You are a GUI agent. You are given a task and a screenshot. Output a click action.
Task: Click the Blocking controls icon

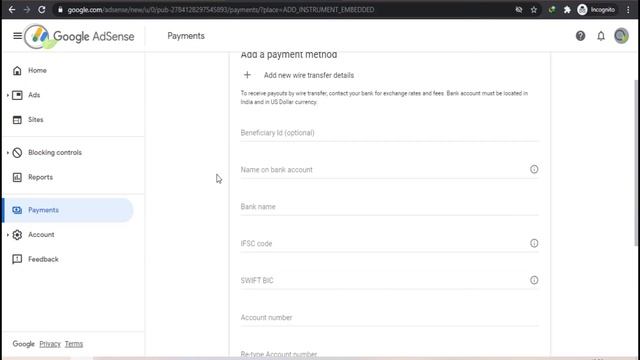pos(17,153)
